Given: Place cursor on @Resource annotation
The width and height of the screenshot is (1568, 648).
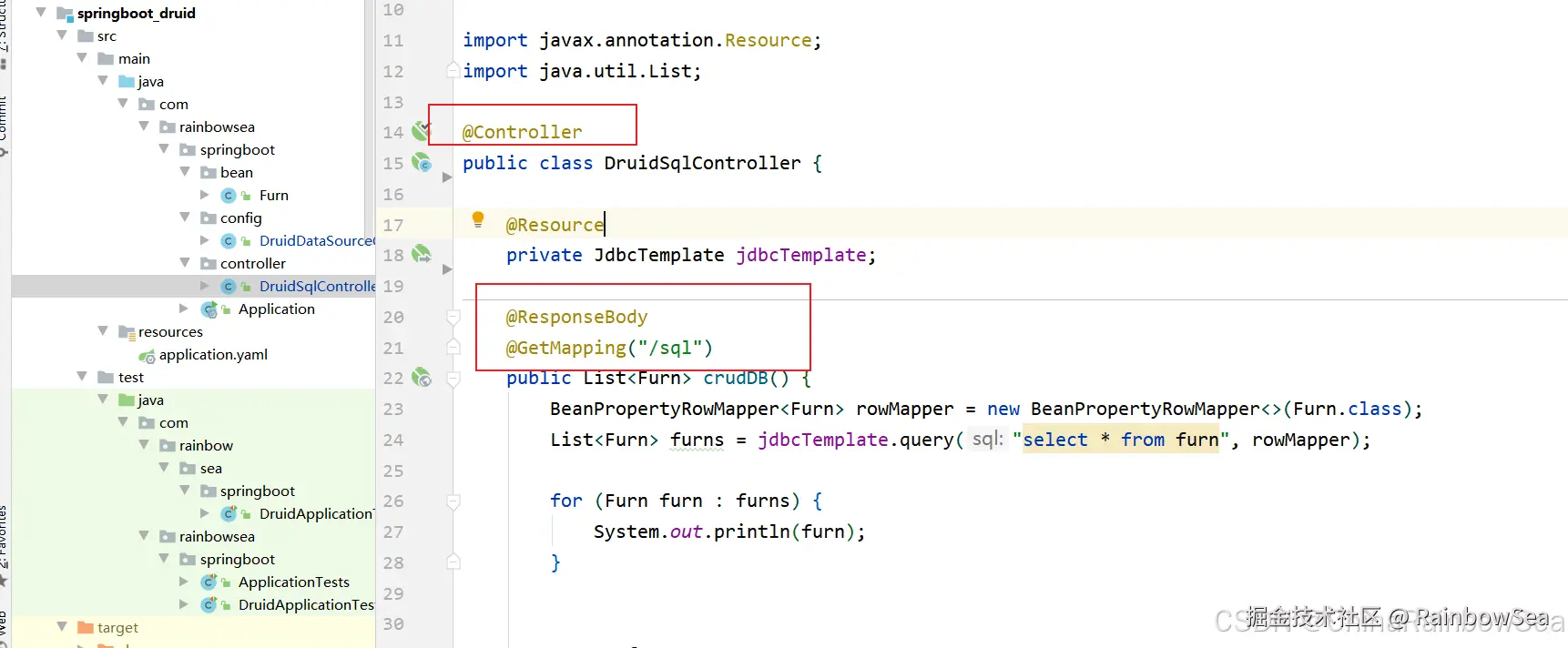Looking at the screenshot, I should [x=555, y=225].
